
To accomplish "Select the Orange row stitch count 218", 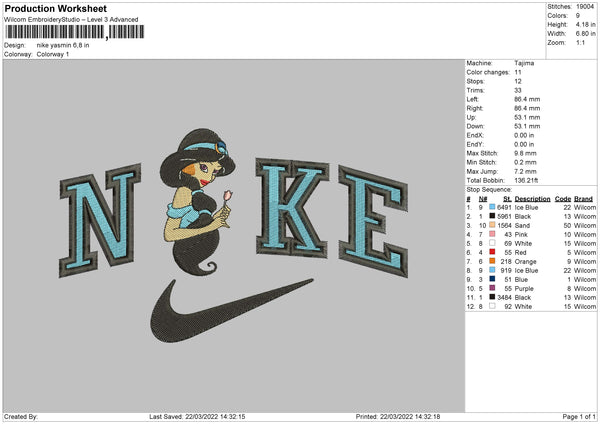I will click(x=506, y=261).
